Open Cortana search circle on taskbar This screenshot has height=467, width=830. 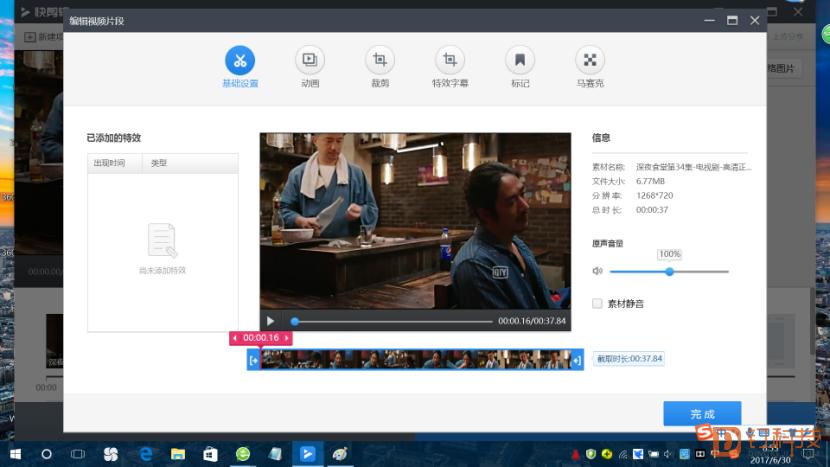pyautogui.click(x=47, y=454)
